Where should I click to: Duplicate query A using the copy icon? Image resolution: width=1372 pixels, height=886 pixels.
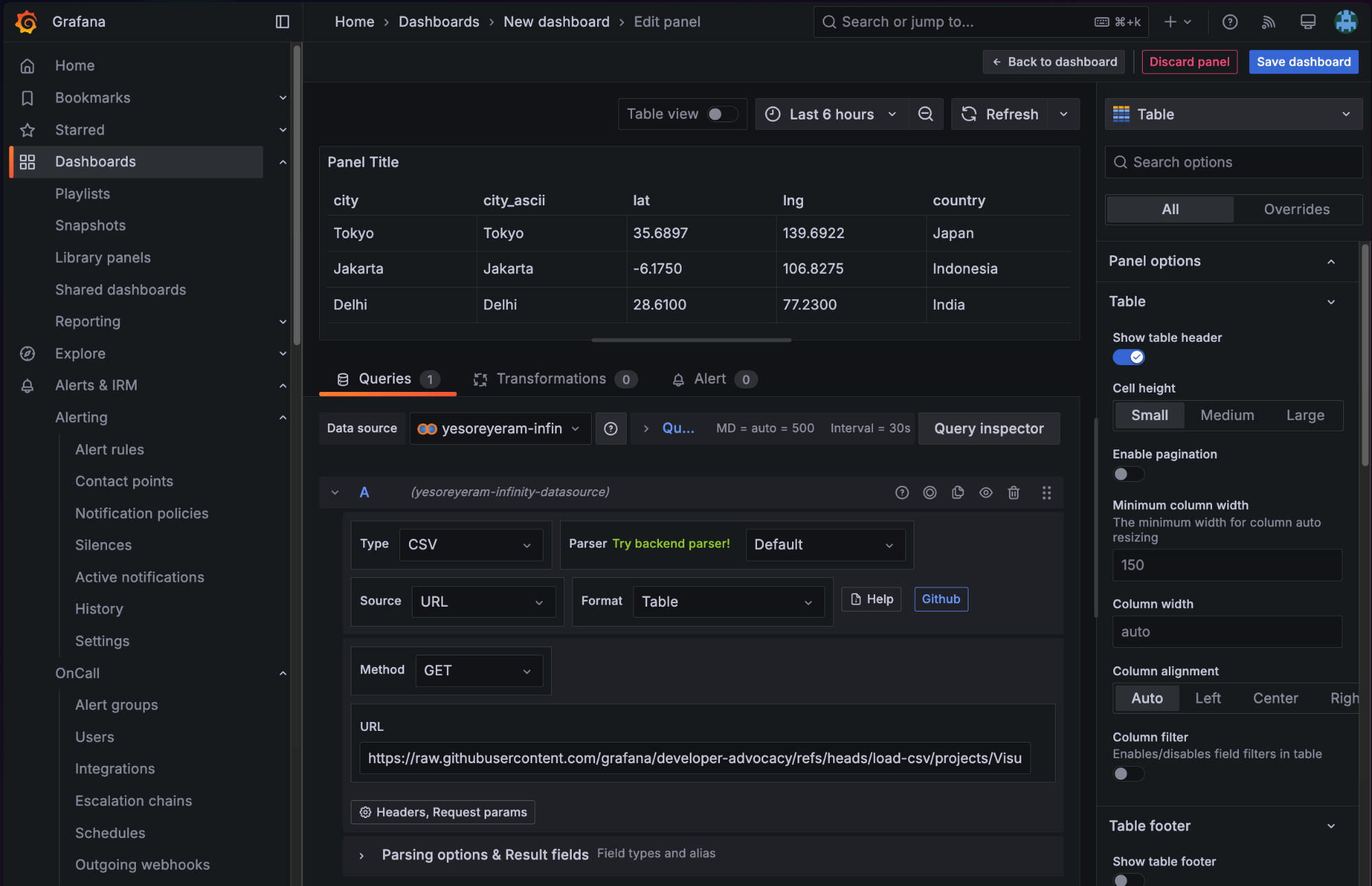click(x=957, y=493)
